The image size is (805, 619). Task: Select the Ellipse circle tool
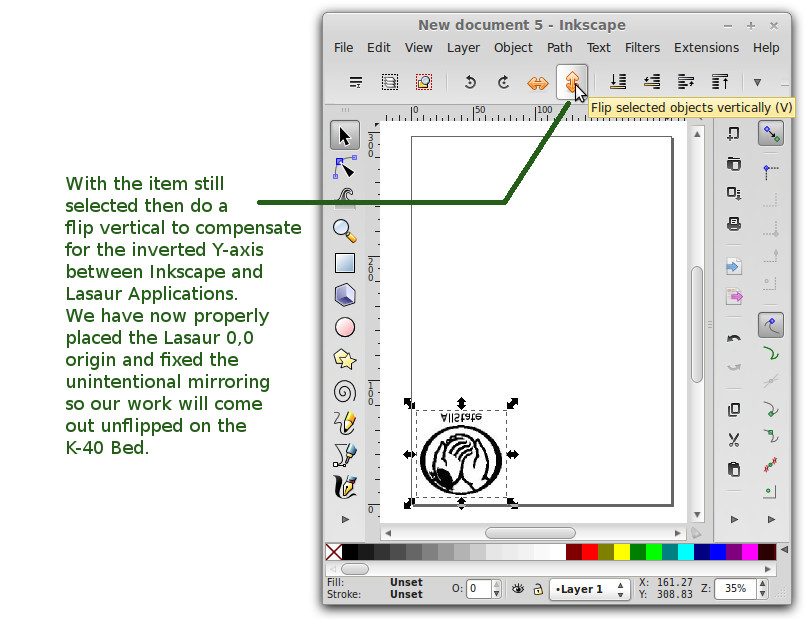[344, 327]
